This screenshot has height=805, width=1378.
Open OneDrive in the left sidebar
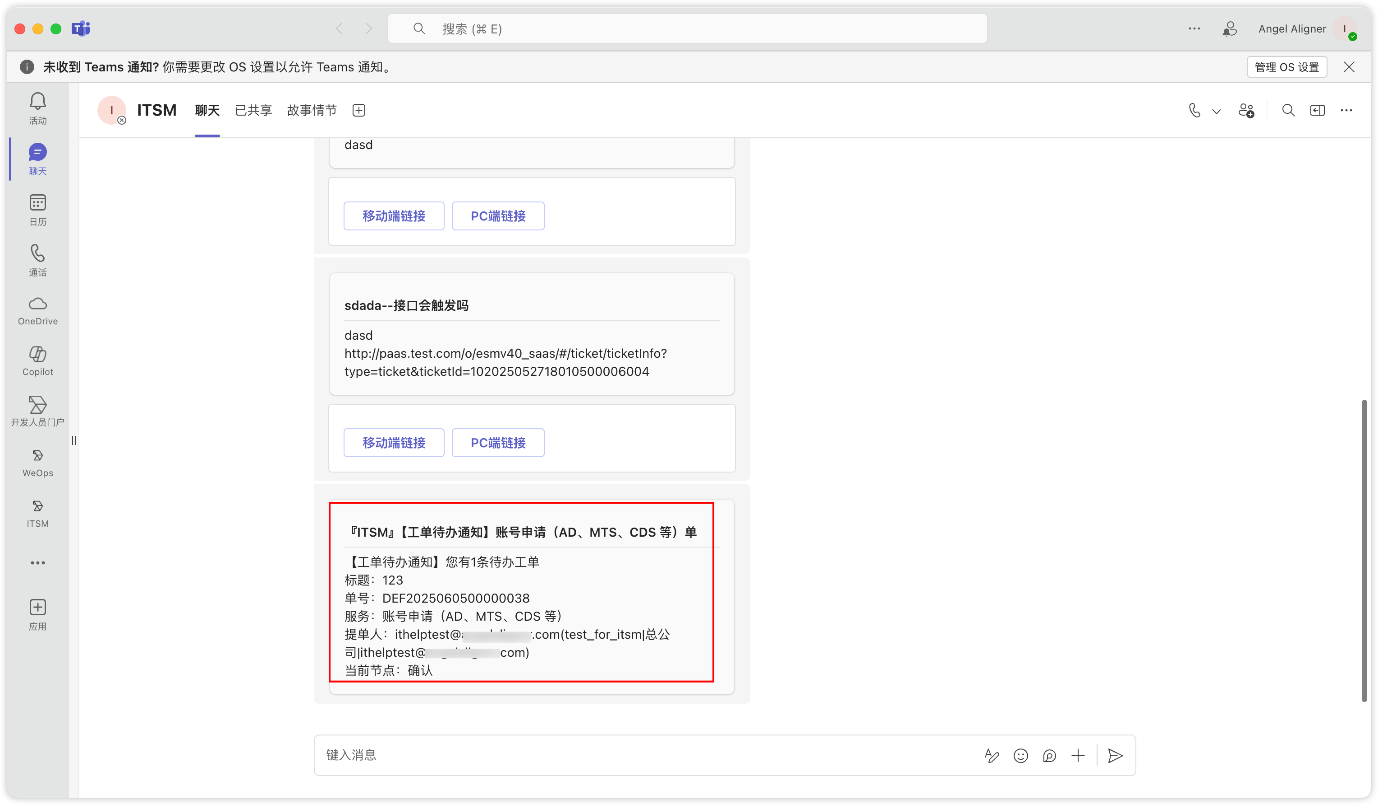coord(38,309)
